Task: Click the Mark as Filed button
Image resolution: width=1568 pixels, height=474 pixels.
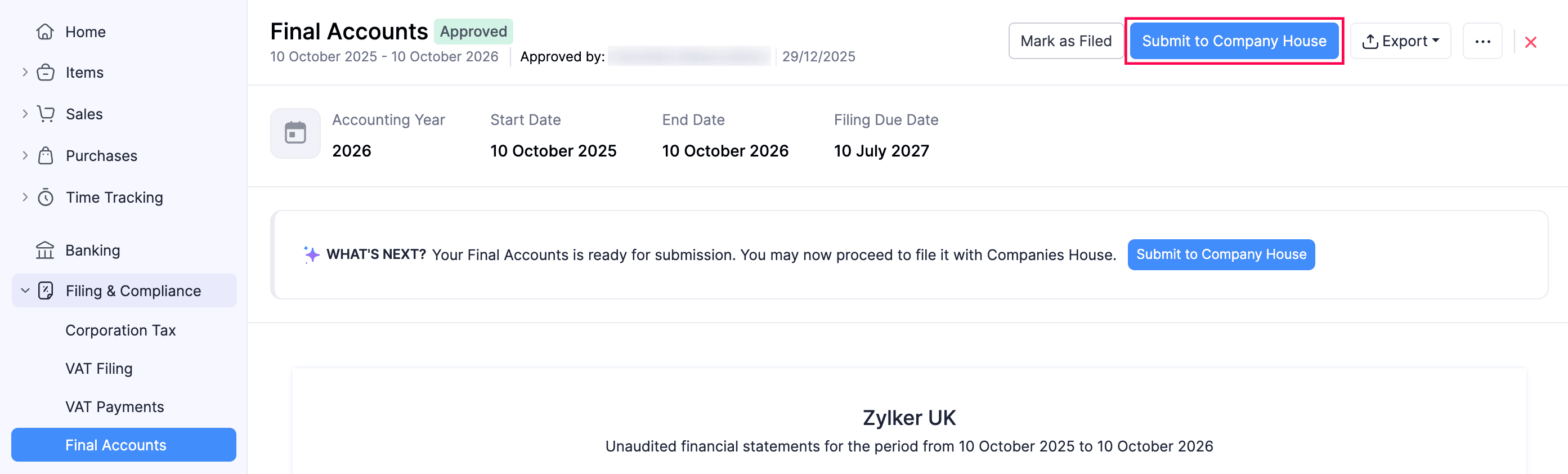Action: [x=1065, y=41]
